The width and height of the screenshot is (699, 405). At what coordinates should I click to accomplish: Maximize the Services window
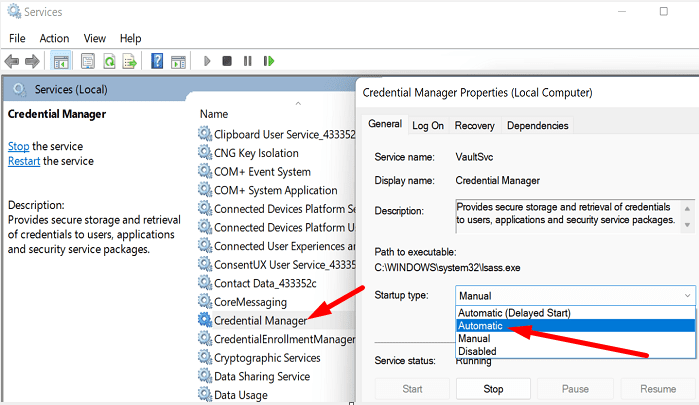pyautogui.click(x=664, y=12)
